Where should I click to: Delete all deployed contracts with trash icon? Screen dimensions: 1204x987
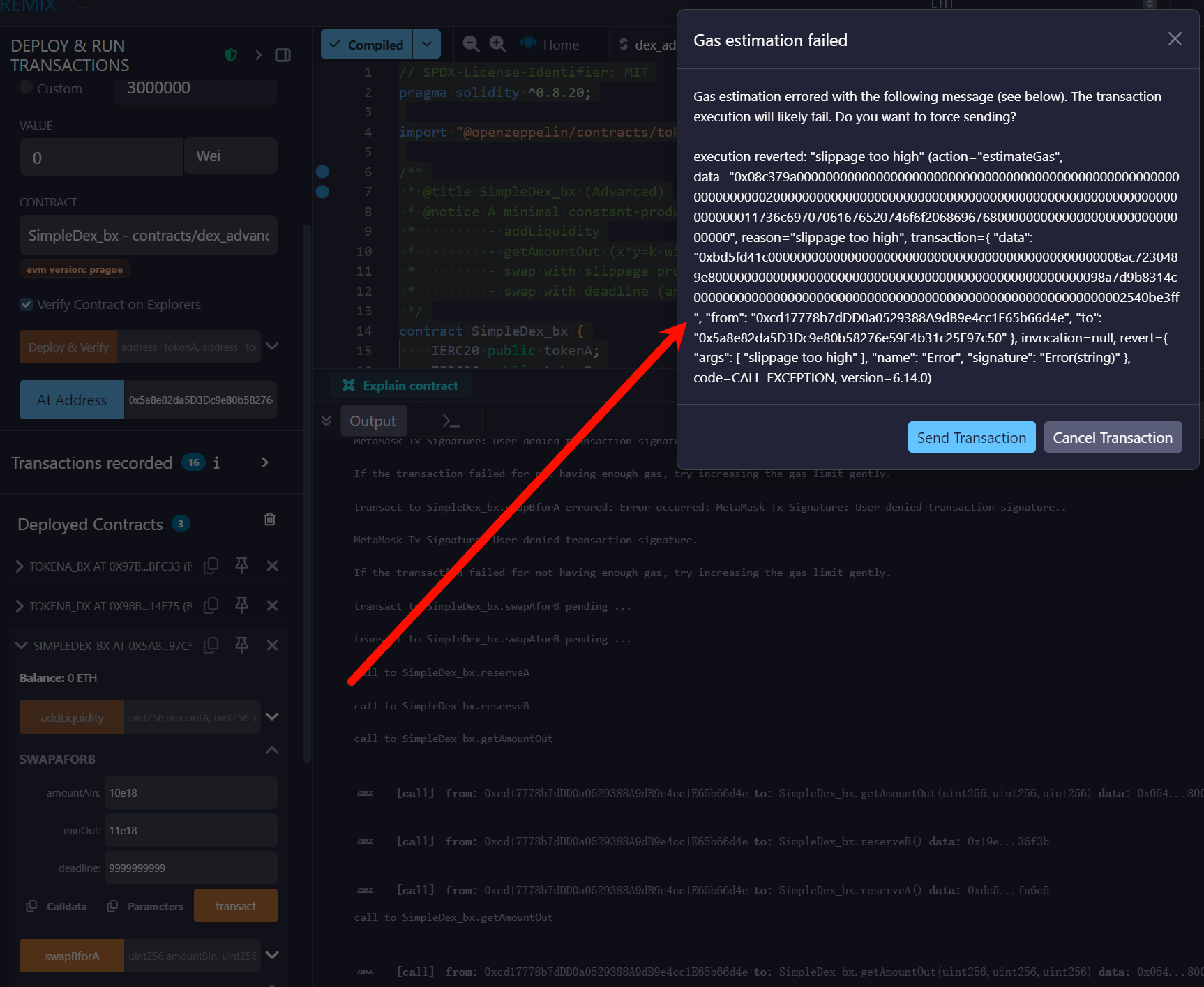[270, 520]
